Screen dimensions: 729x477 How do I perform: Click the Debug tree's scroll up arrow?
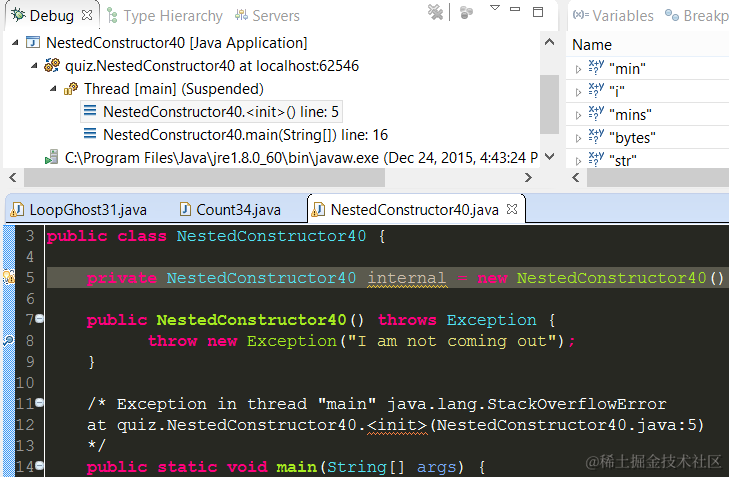(x=550, y=42)
